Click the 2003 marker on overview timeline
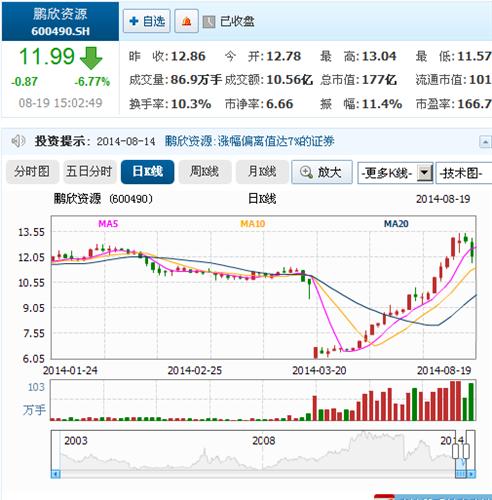Screen dimensions: 492x500 76,441
